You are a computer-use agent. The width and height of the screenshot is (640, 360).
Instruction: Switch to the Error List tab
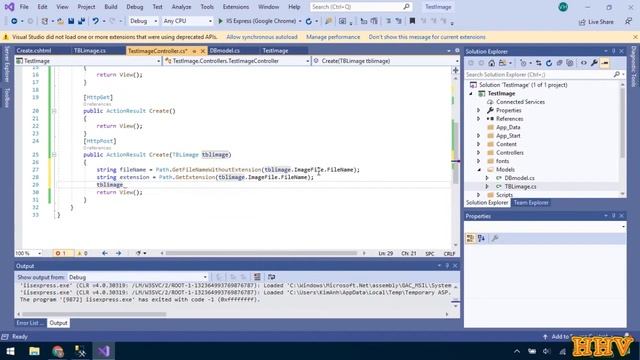(30, 323)
